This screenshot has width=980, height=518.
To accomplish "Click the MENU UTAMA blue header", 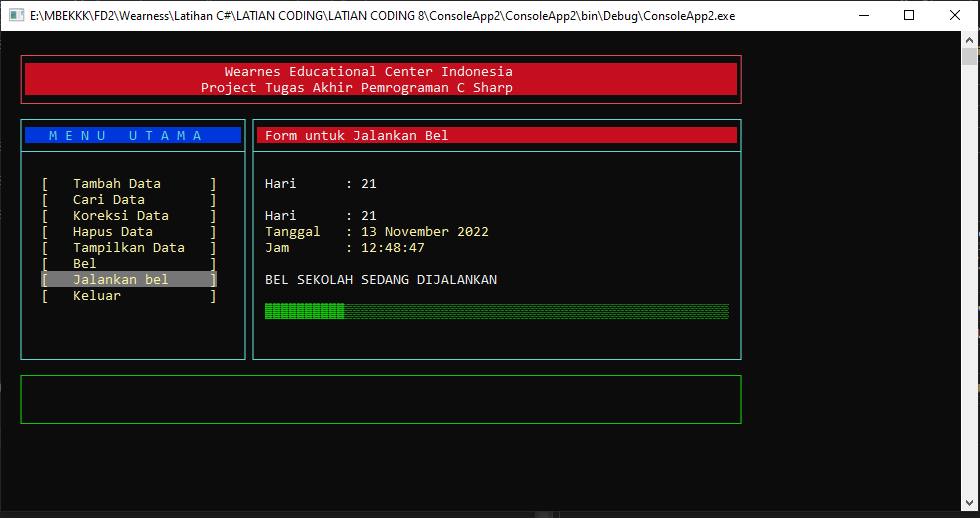I will (133, 135).
